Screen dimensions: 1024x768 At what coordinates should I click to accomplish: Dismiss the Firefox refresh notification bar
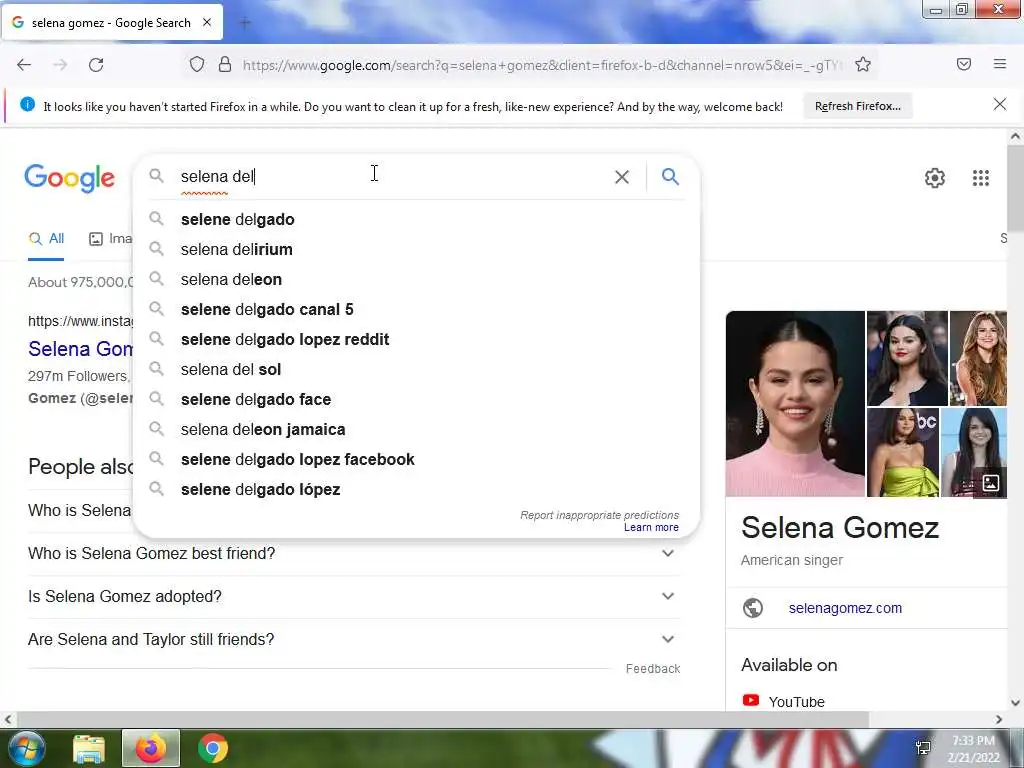(x=1000, y=104)
